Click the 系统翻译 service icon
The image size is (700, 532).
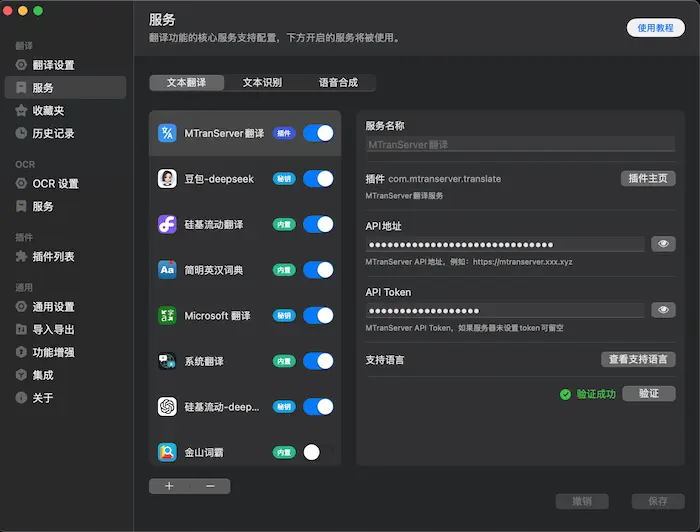click(167, 361)
